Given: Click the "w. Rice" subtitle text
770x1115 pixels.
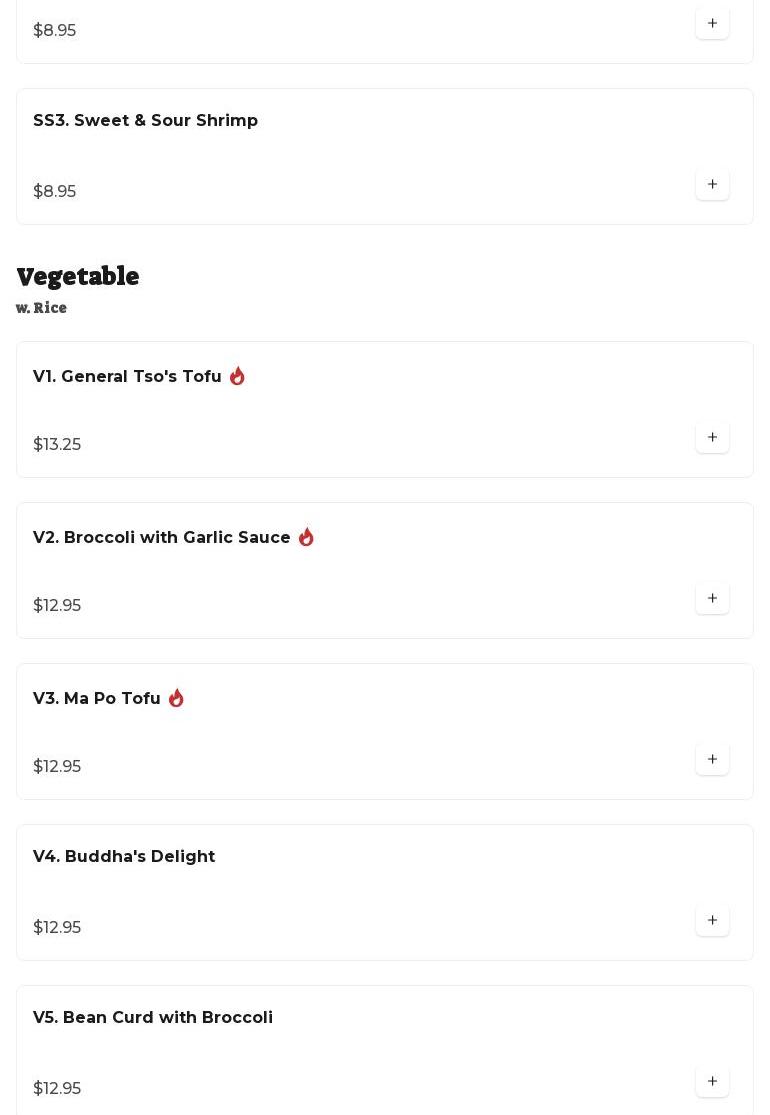Looking at the screenshot, I should tap(42, 308).
